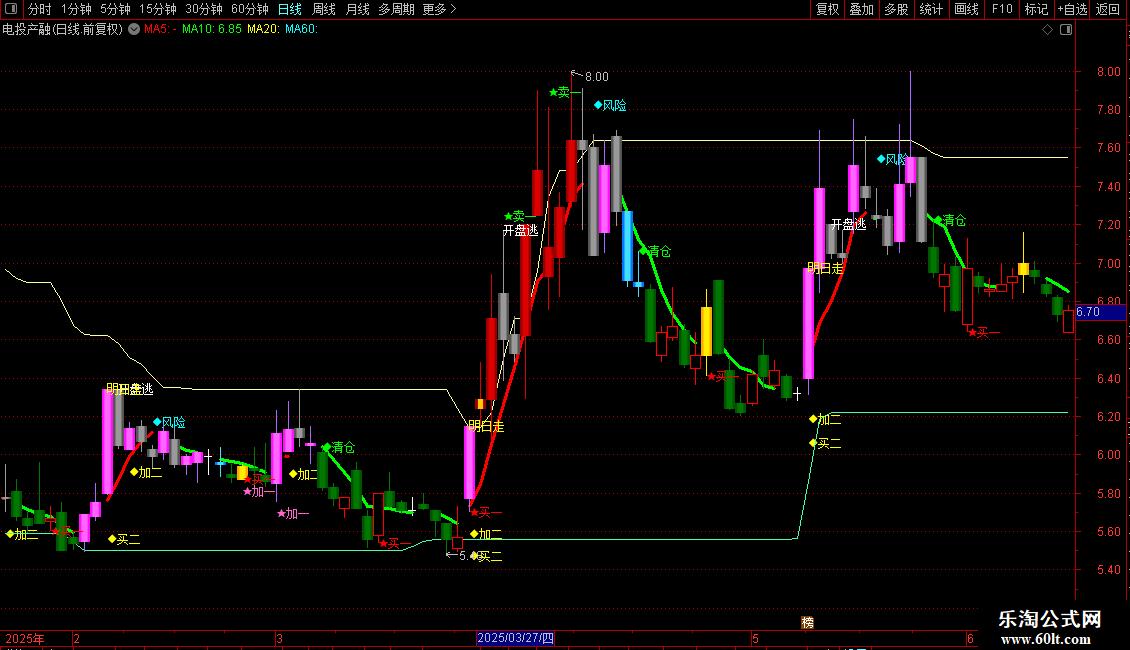
Task: Open the 多股 multi-stock view
Action: [x=896, y=9]
